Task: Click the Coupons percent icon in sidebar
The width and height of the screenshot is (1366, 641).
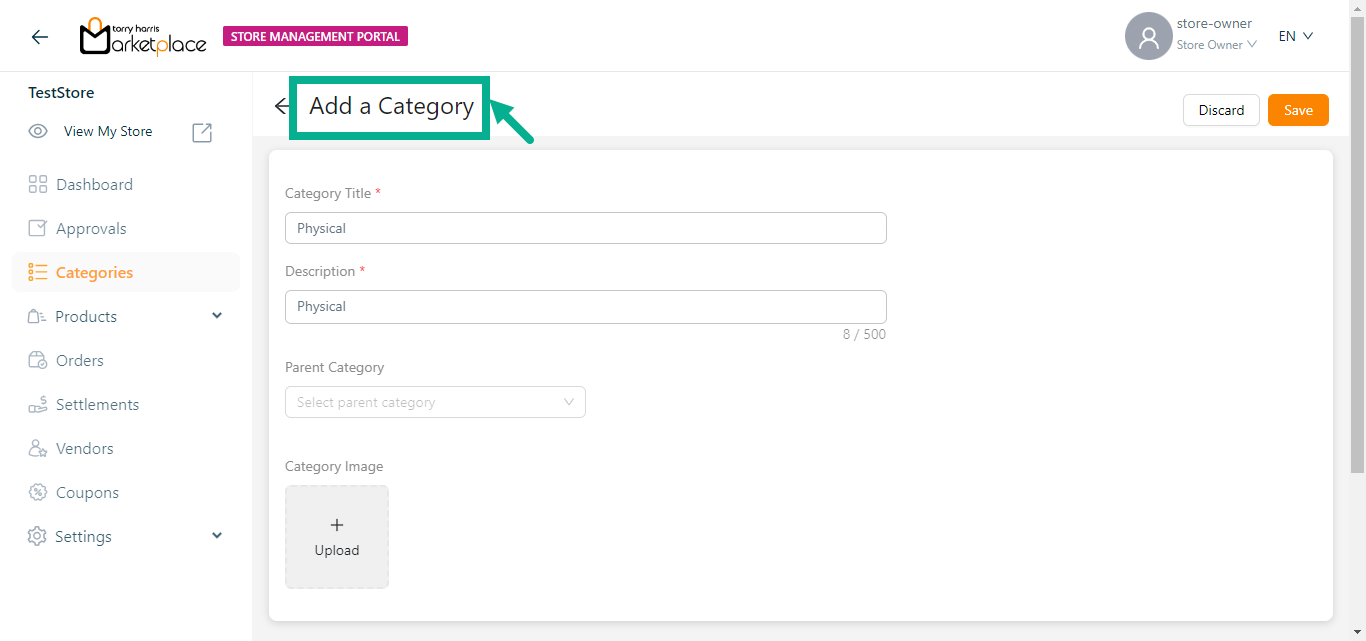Action: 38,492
